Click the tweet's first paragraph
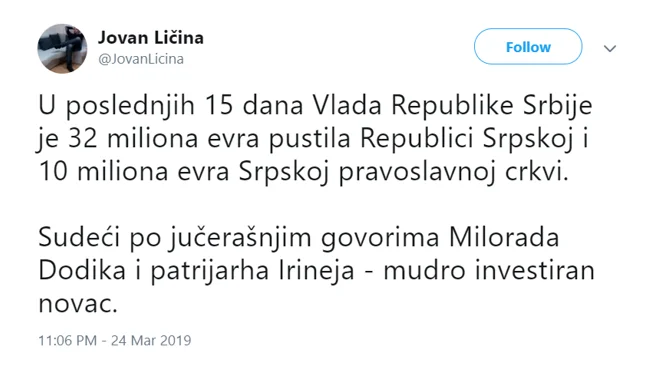The width and height of the screenshot is (651, 371). pos(315,139)
